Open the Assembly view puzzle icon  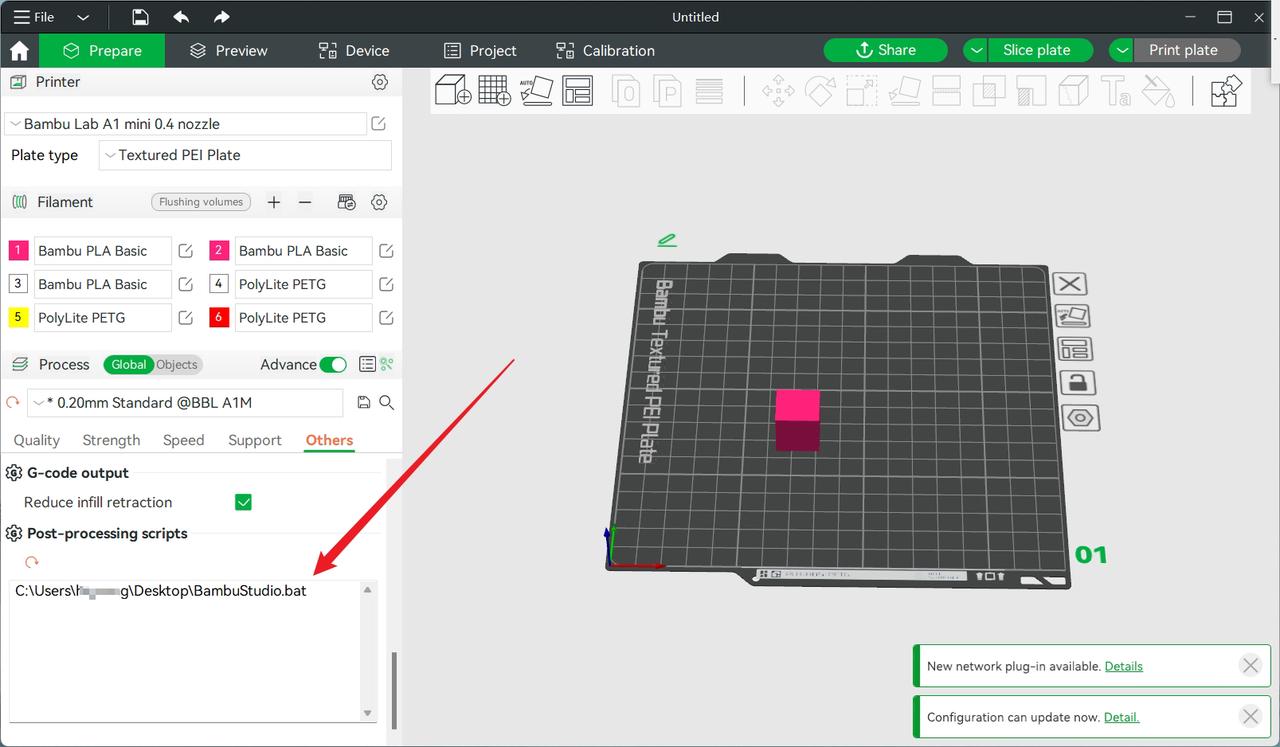pos(1225,91)
